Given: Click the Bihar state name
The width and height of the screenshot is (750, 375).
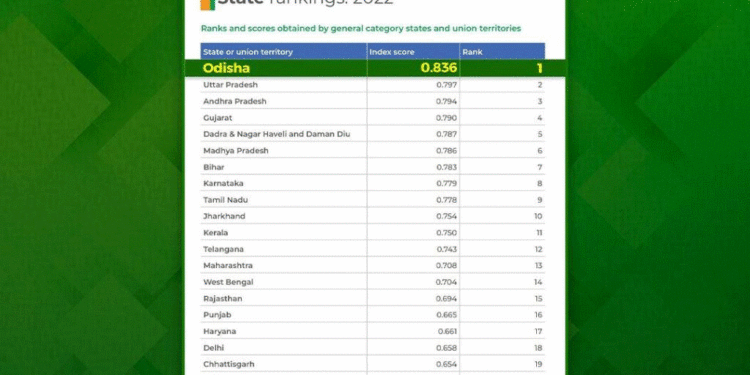Looking at the screenshot, I should pos(214,167).
